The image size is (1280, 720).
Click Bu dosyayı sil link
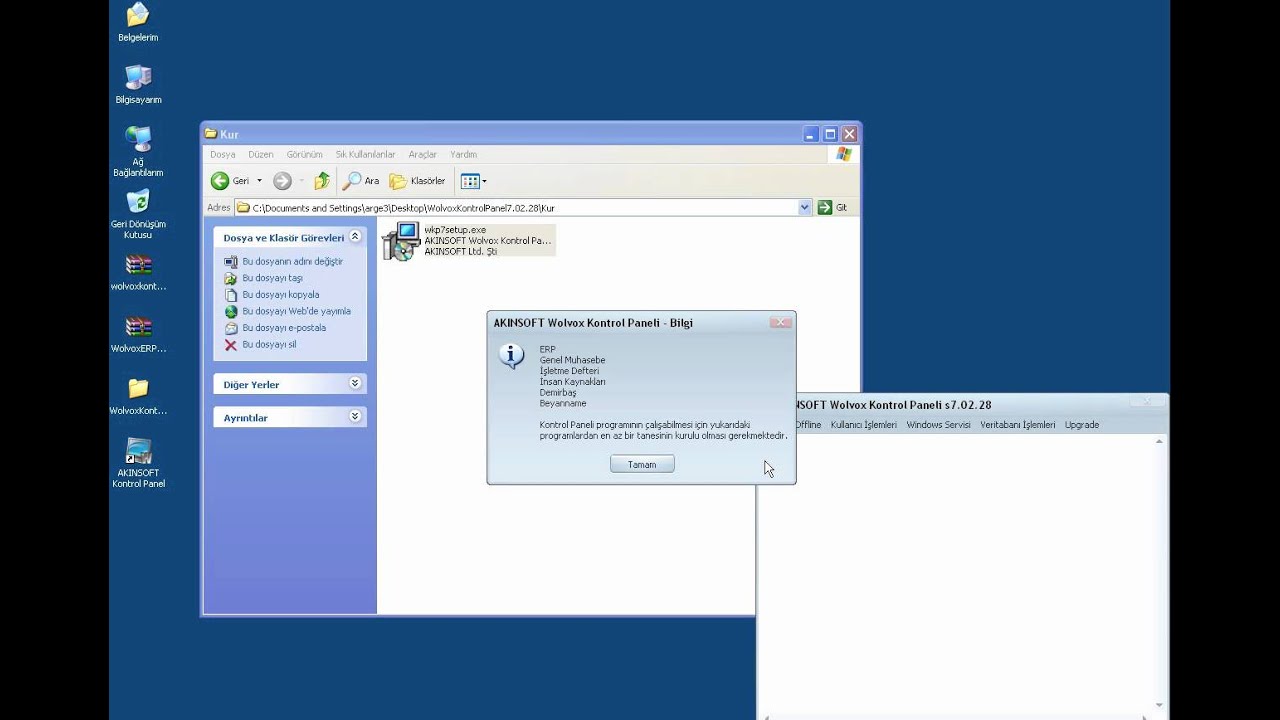(269, 345)
